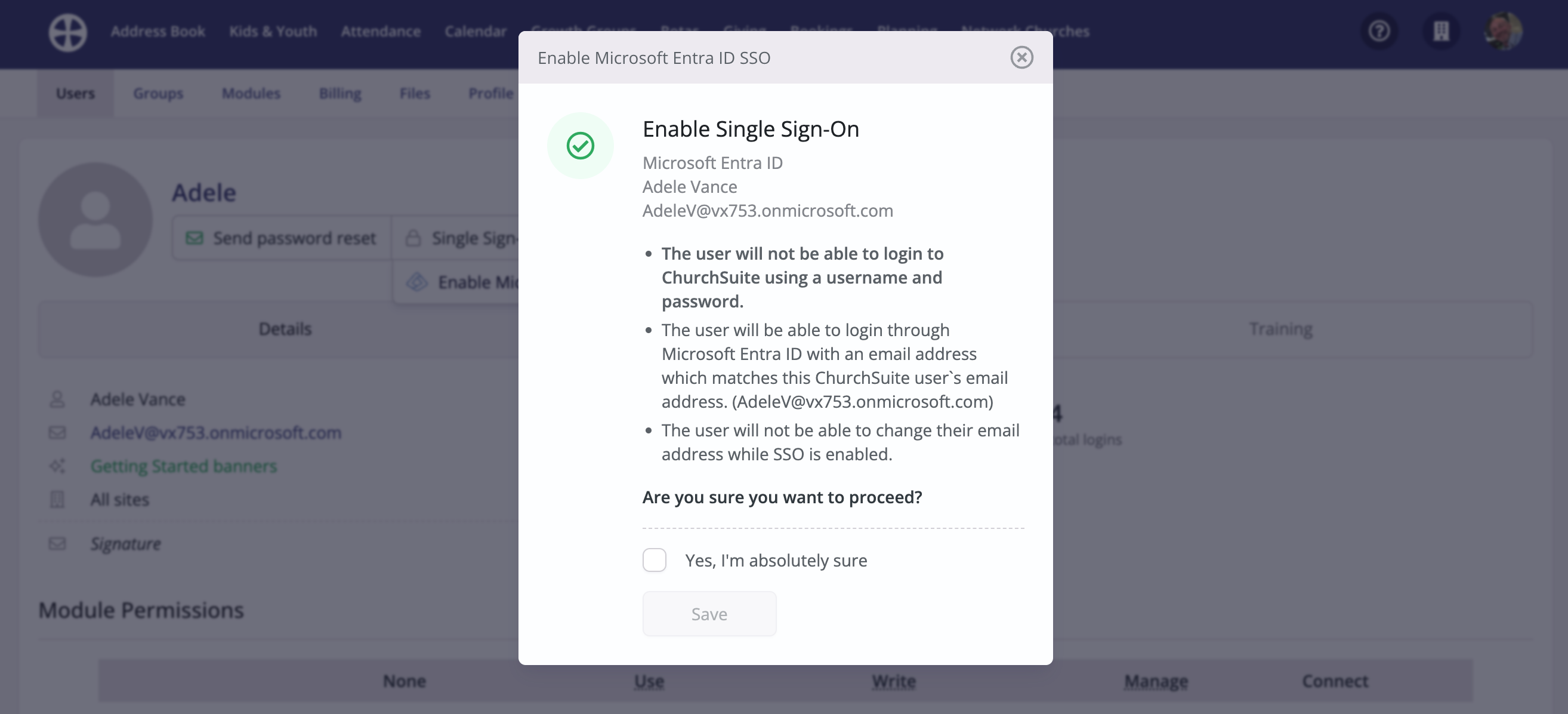Screen dimensions: 1568x714
Task: Open the Address Book menu
Action: 158,31
